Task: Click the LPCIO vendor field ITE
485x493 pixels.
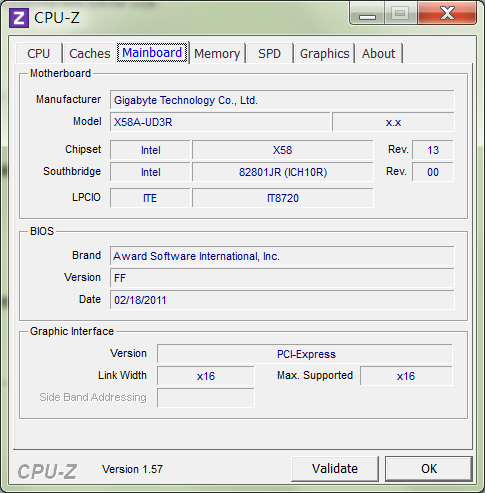Action: point(150,198)
